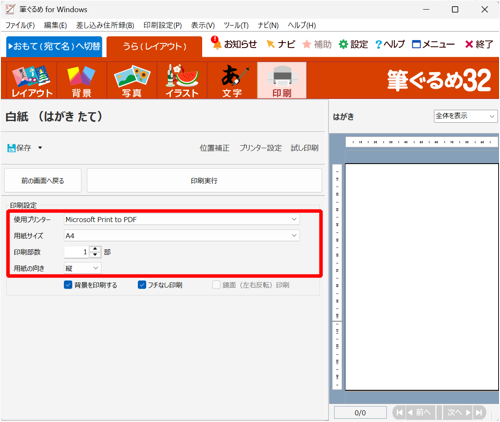500x422 pixels.
Task: Open the ツール(T) menu
Action: tap(236, 25)
